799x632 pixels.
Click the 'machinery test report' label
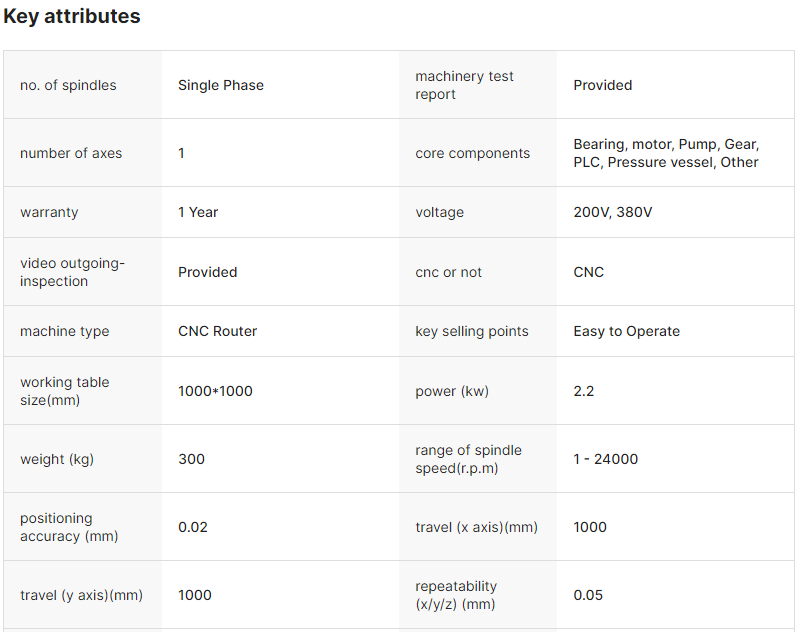coord(464,85)
